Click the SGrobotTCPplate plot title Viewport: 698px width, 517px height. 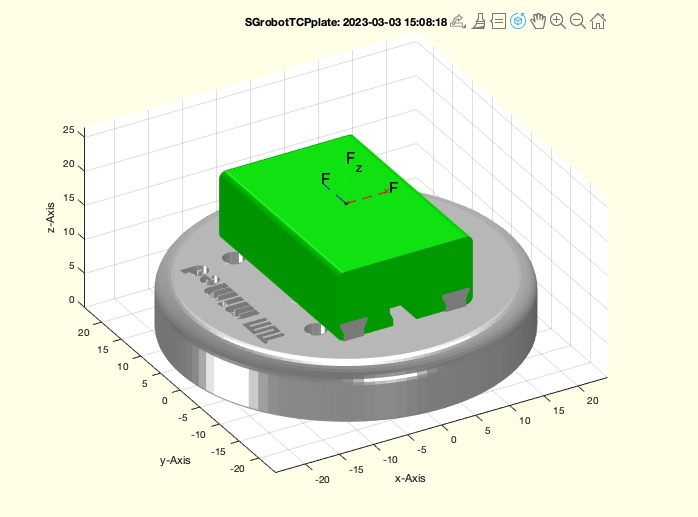(346, 21)
